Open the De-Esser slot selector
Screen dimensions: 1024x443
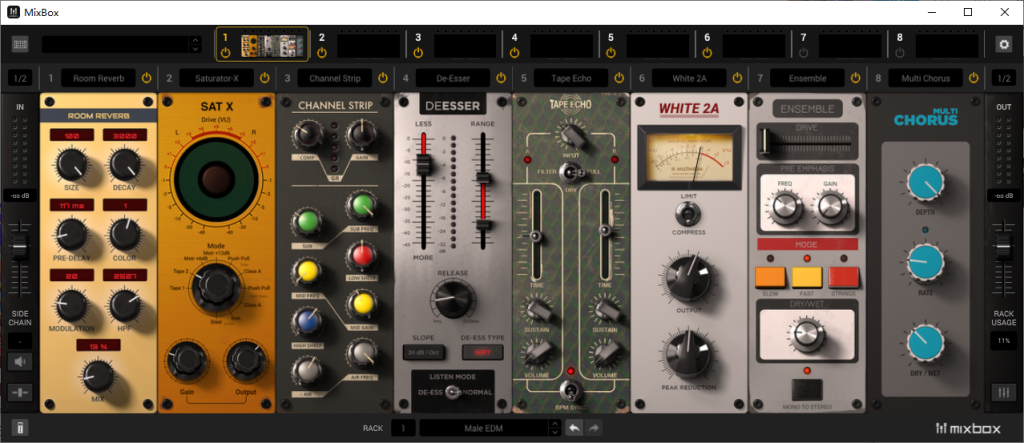coord(453,78)
